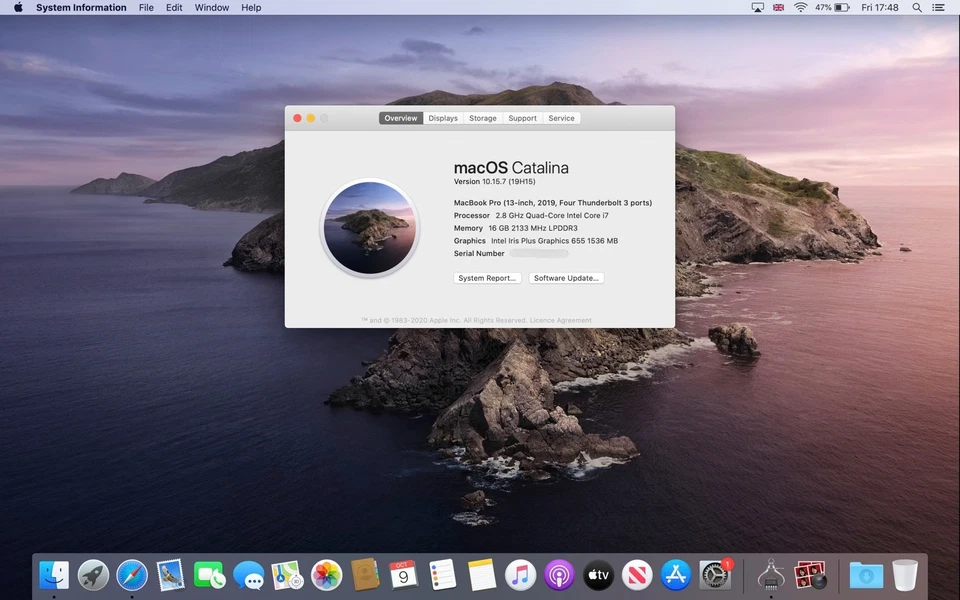
Task: Open System Preferences gear with badge
Action: pyautogui.click(x=715, y=576)
